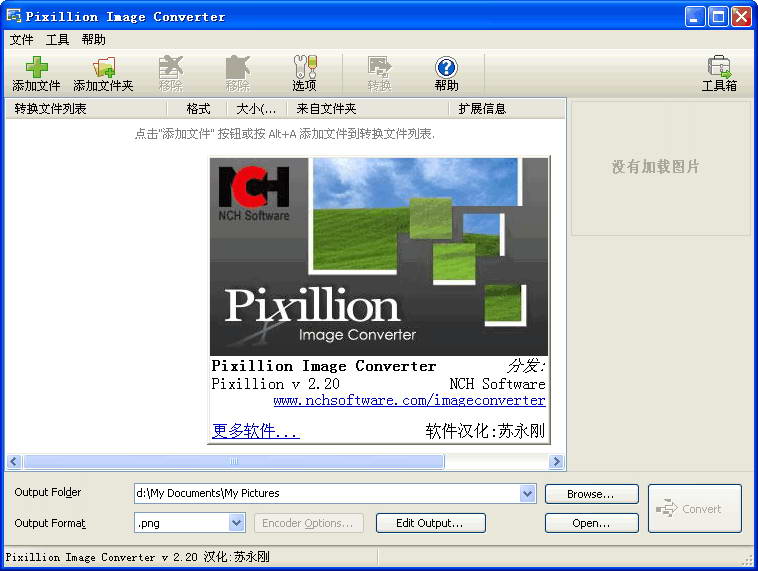The height and width of the screenshot is (571, 758).
Task: Click the greyed-out Convert toolbar icon
Action: [x=379, y=67]
